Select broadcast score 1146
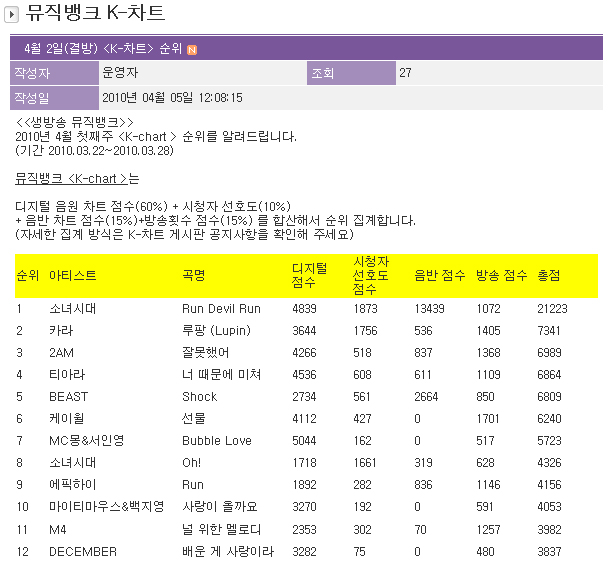This screenshot has width=611, height=562. point(488,485)
